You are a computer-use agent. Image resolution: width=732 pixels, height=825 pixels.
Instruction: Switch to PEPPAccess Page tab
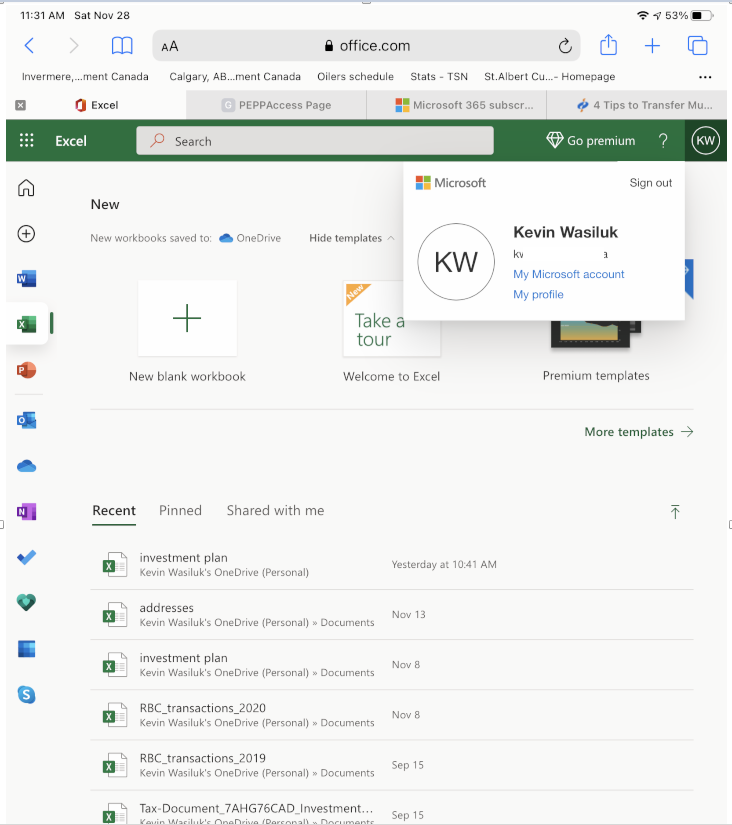(x=276, y=105)
